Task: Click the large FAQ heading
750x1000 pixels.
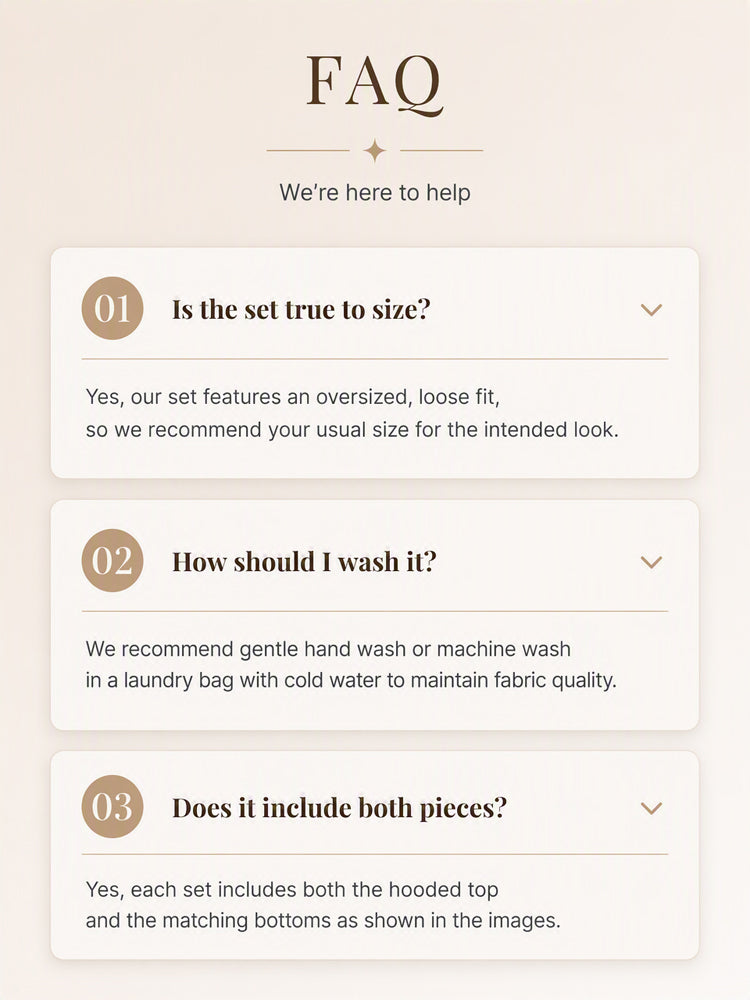Action: pyautogui.click(x=375, y=83)
